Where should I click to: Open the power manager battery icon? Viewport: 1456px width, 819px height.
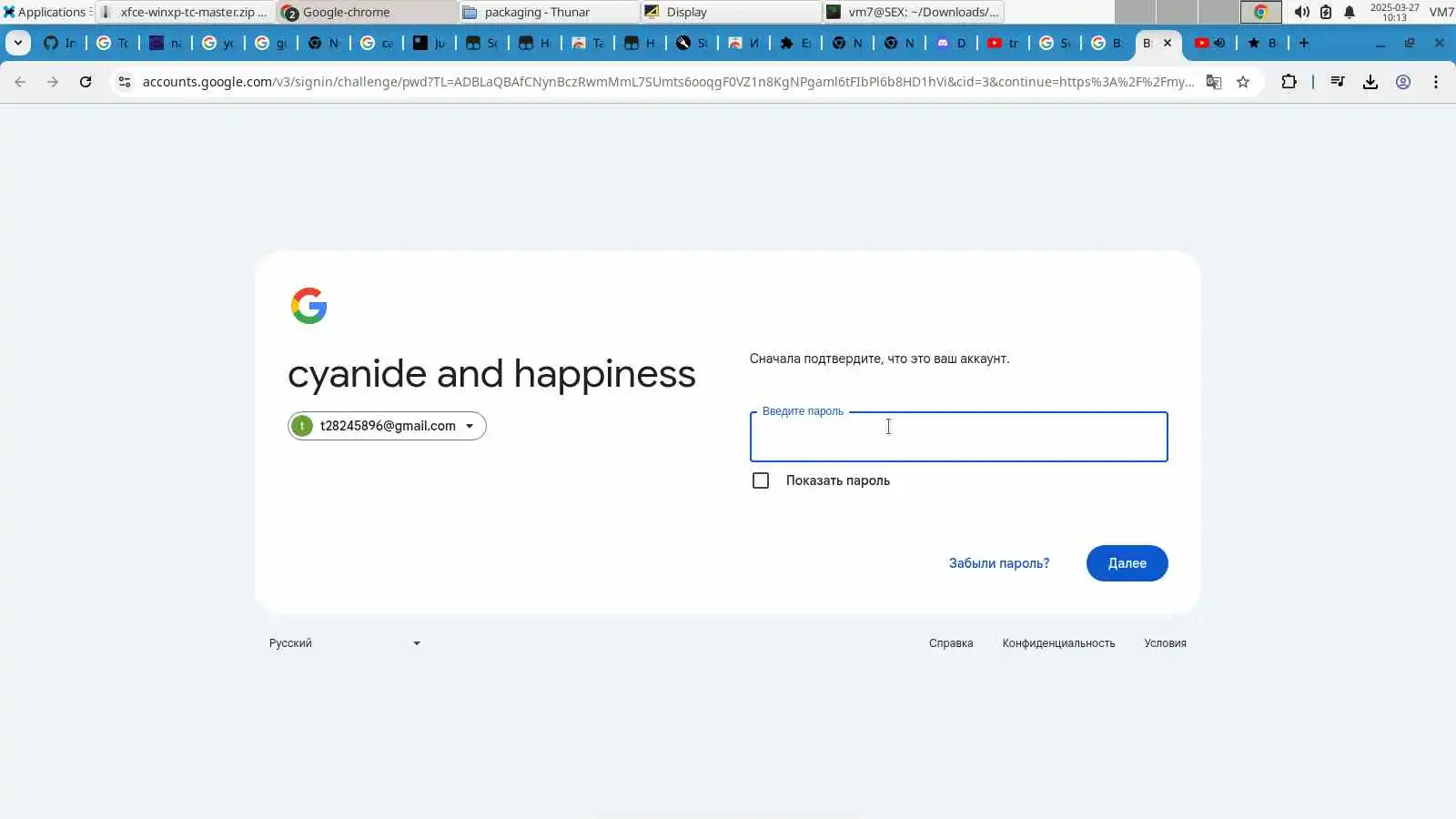[1326, 12]
